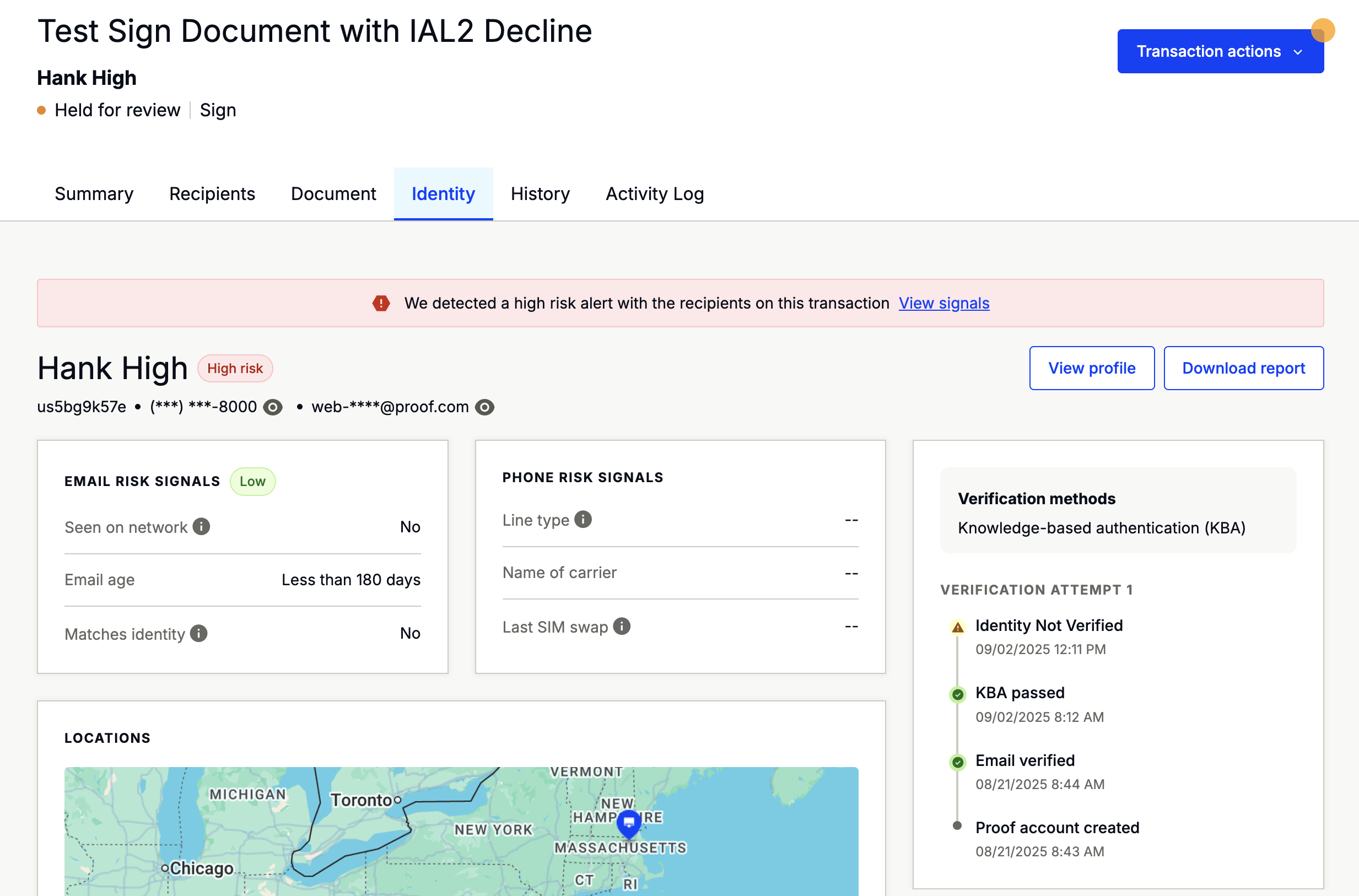Open Matches identity info tooltip icon
1359x896 pixels.
198,633
